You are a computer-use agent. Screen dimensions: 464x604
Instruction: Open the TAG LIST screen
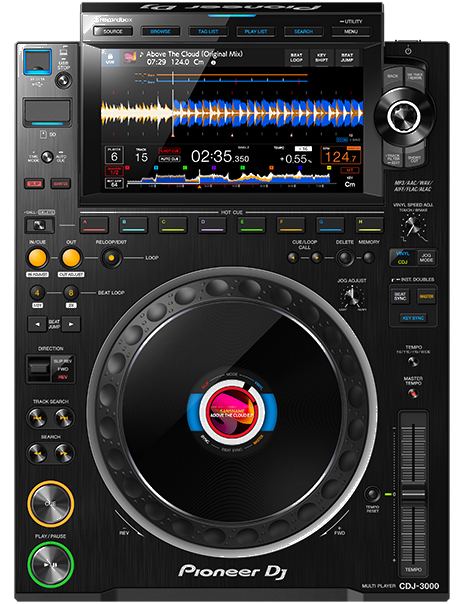[208, 31]
